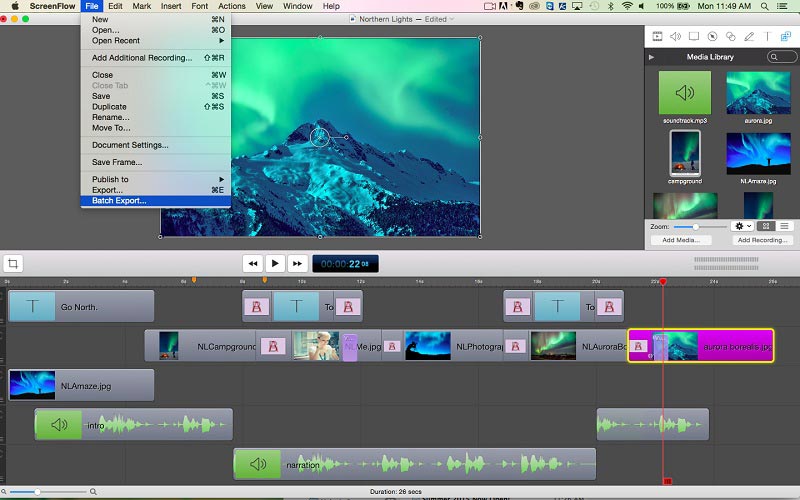Open the Audio properties speaker icon

pyautogui.click(x=675, y=37)
